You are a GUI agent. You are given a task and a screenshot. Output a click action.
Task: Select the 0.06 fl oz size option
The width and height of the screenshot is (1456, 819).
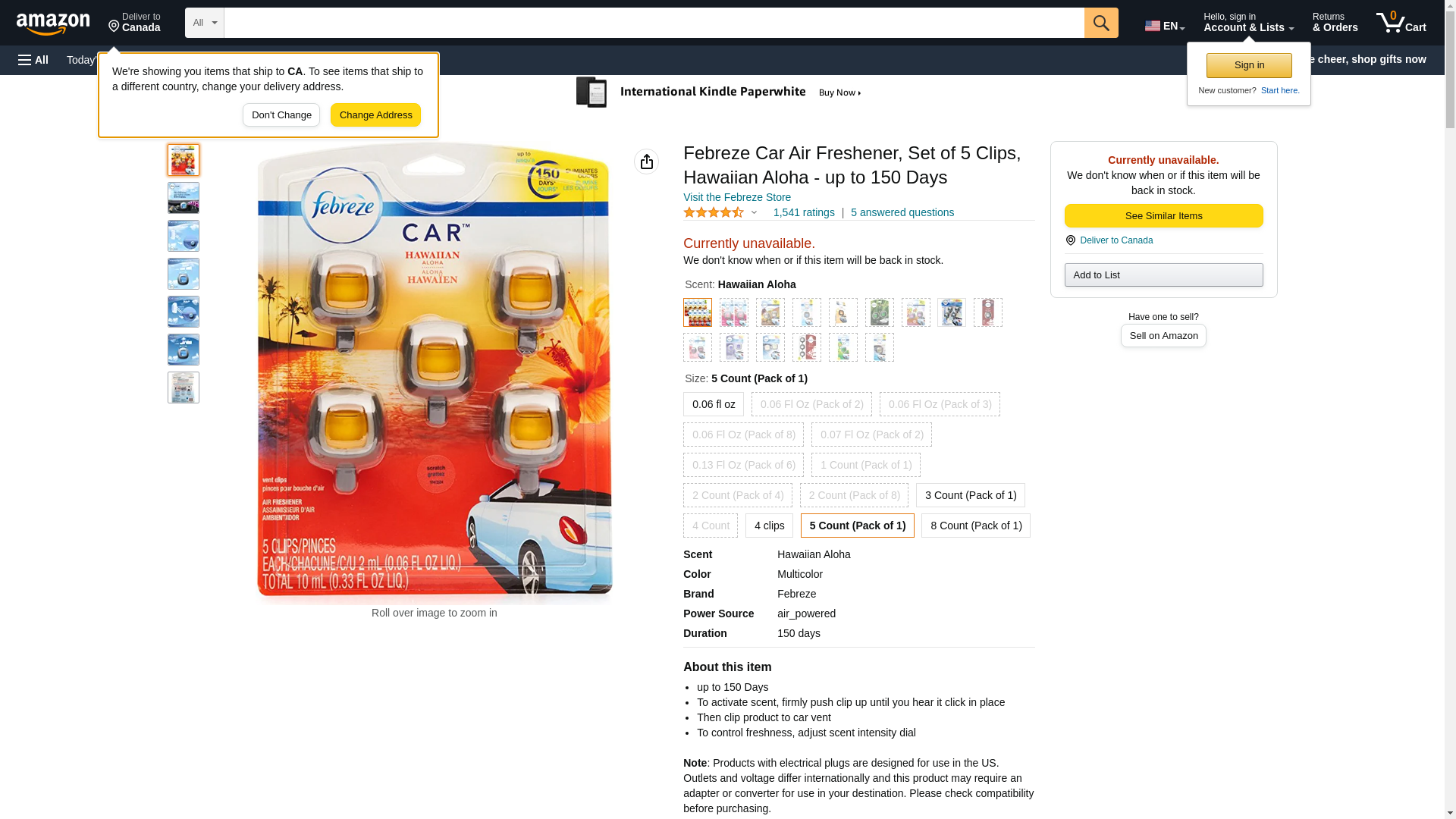click(x=714, y=404)
